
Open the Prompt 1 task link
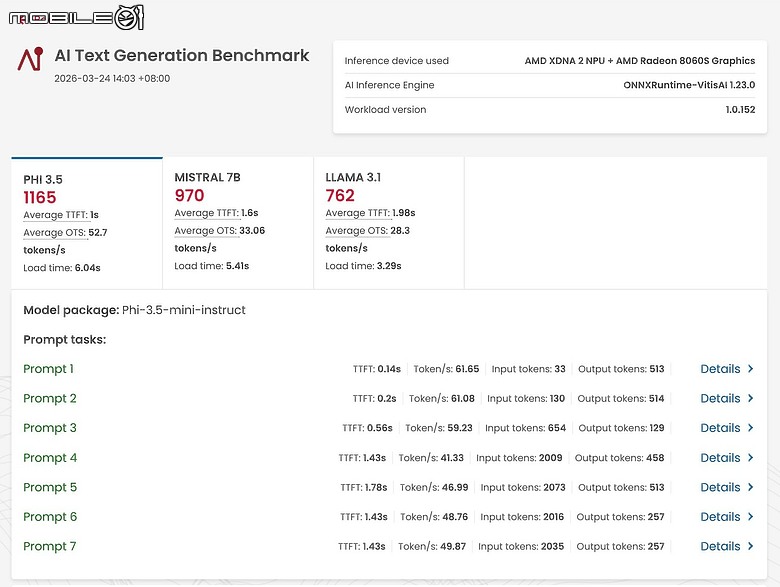tap(48, 369)
